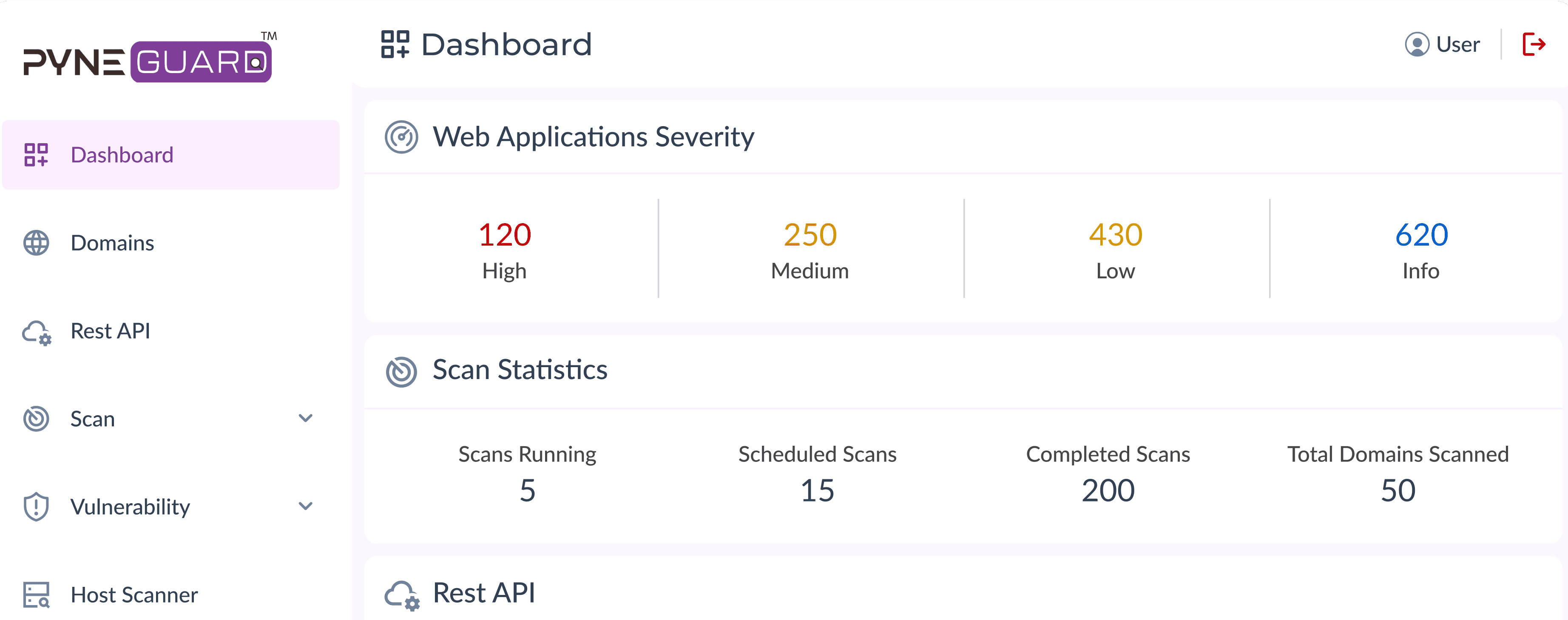Image resolution: width=1568 pixels, height=620 pixels.
Task: Click the 120 High severity count
Action: 505,235
